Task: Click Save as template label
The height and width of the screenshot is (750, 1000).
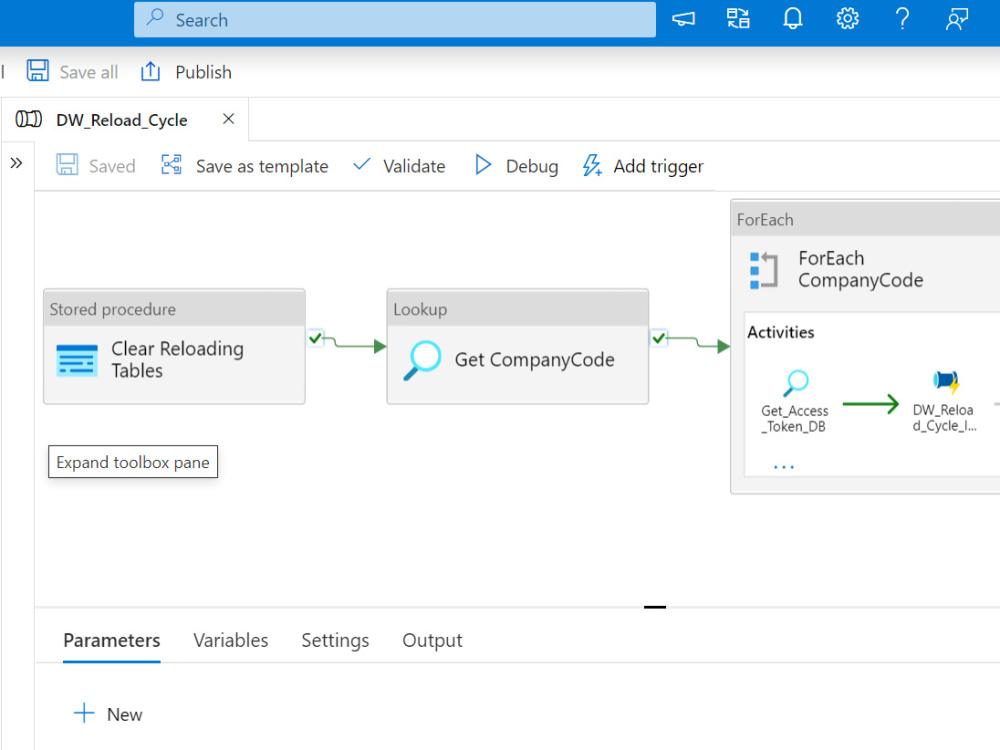Action: [262, 166]
